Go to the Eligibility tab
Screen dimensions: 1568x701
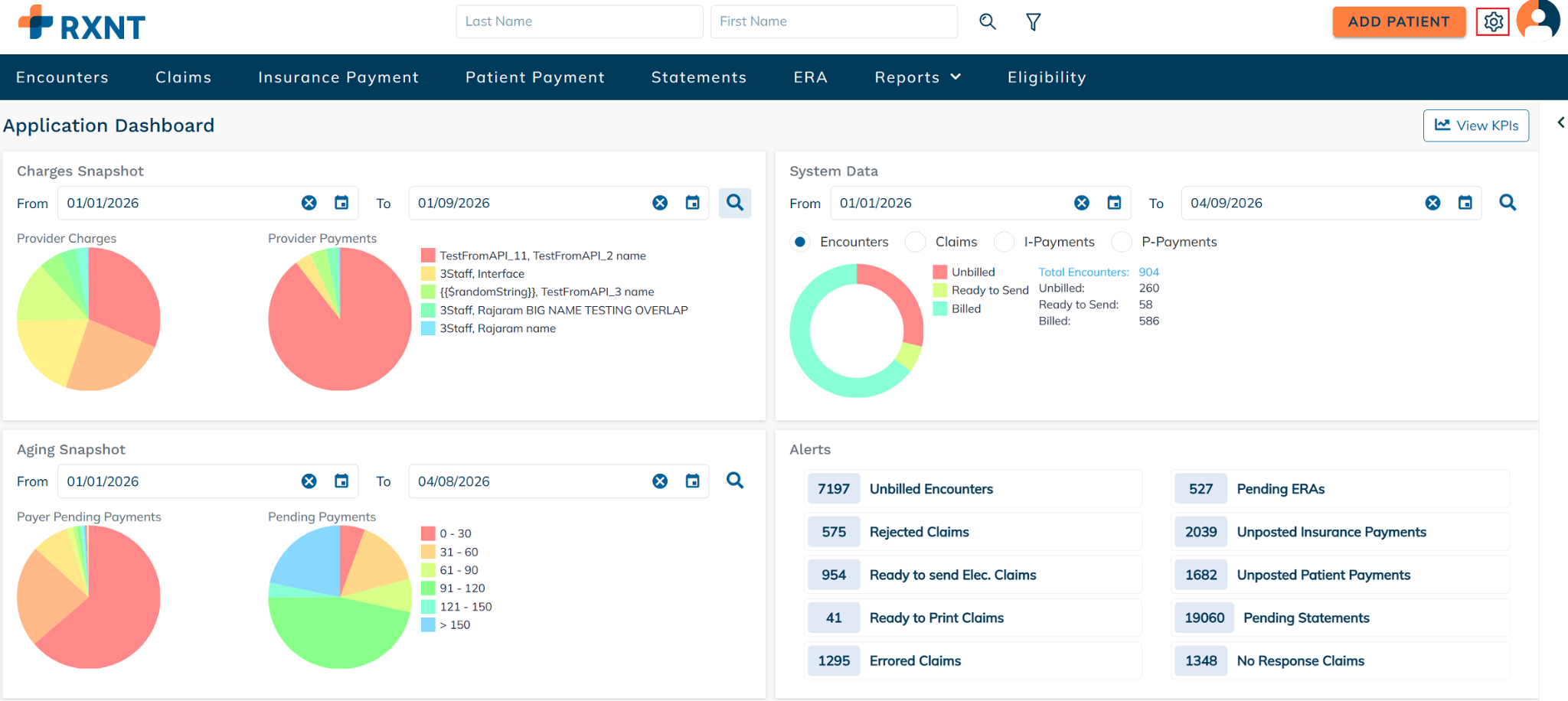pyautogui.click(x=1047, y=77)
